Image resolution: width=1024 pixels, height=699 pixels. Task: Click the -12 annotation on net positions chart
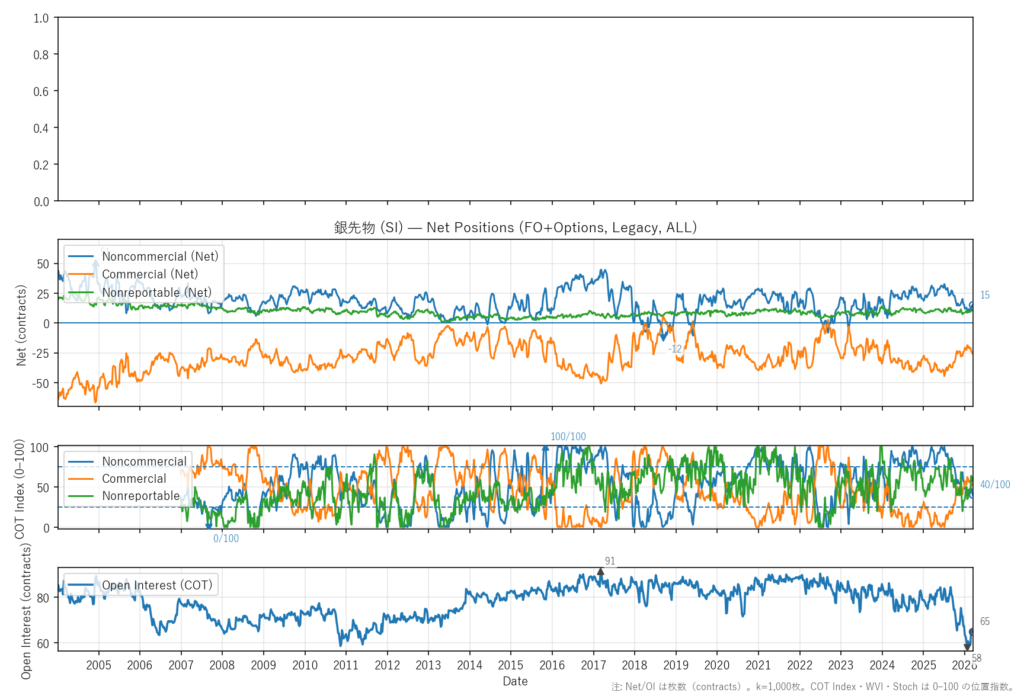[675, 348]
